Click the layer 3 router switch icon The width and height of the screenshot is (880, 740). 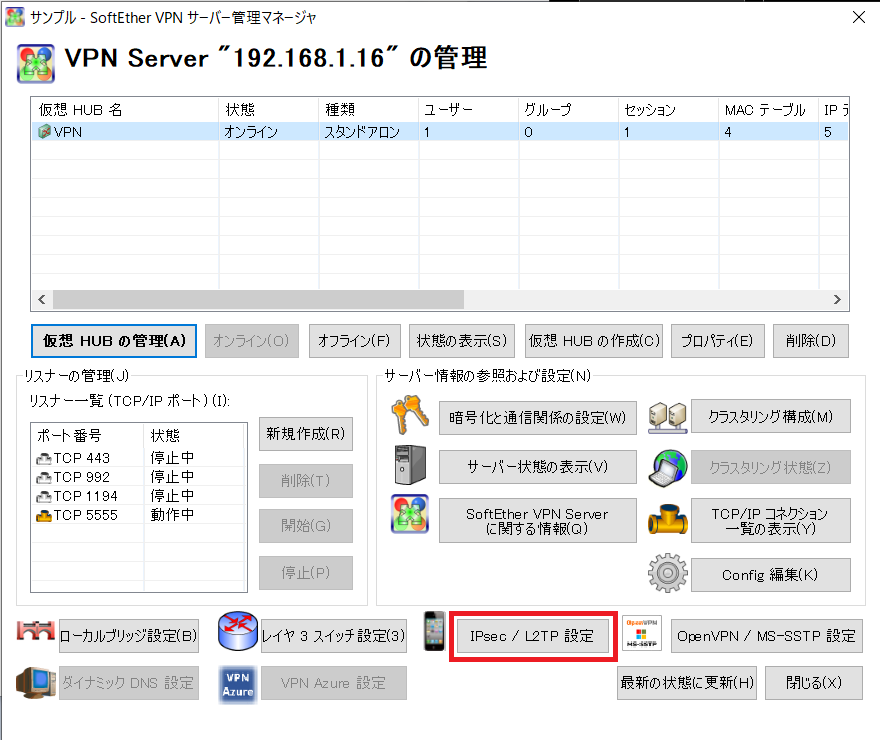(238, 631)
